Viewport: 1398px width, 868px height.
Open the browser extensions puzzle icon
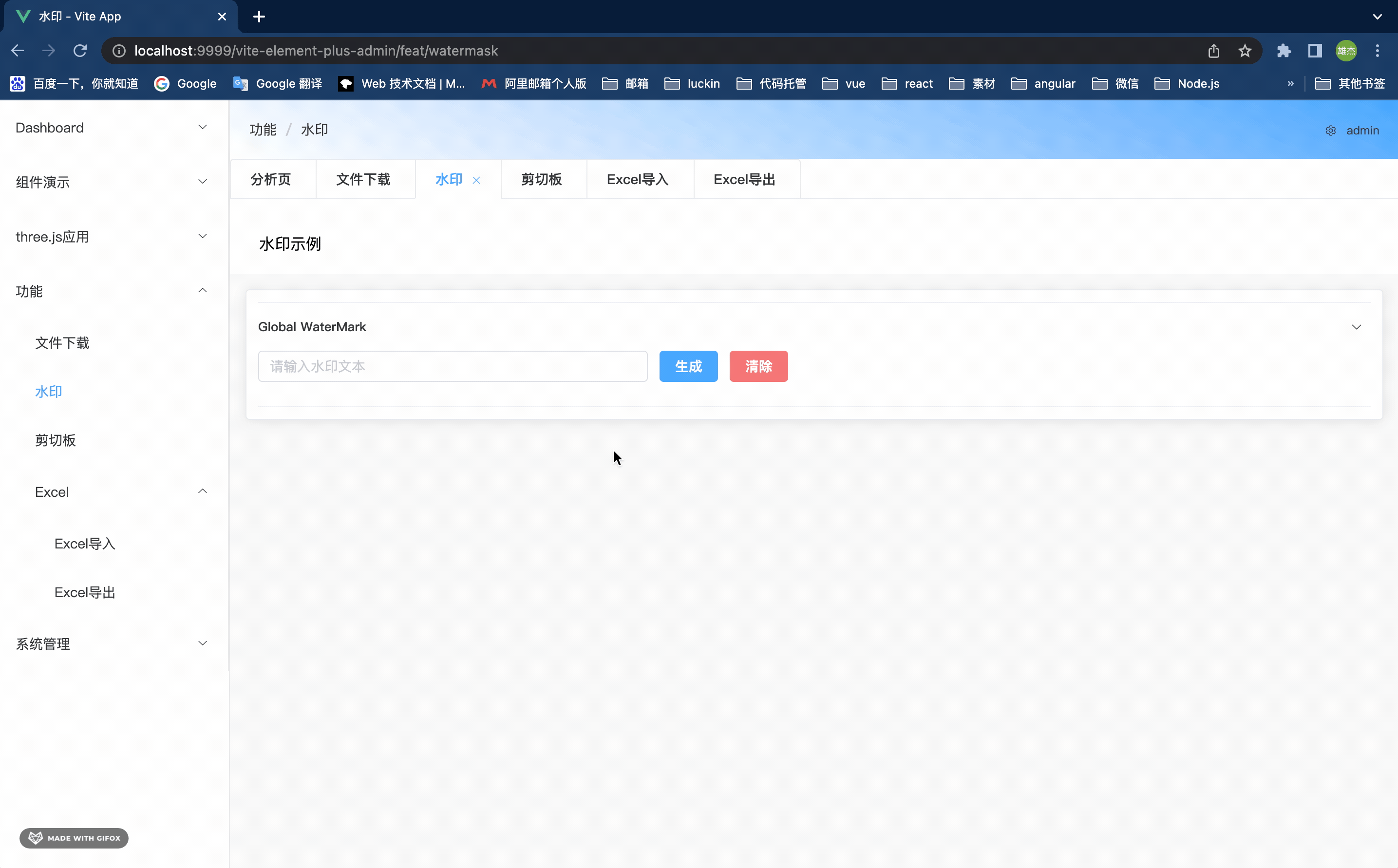coord(1284,51)
